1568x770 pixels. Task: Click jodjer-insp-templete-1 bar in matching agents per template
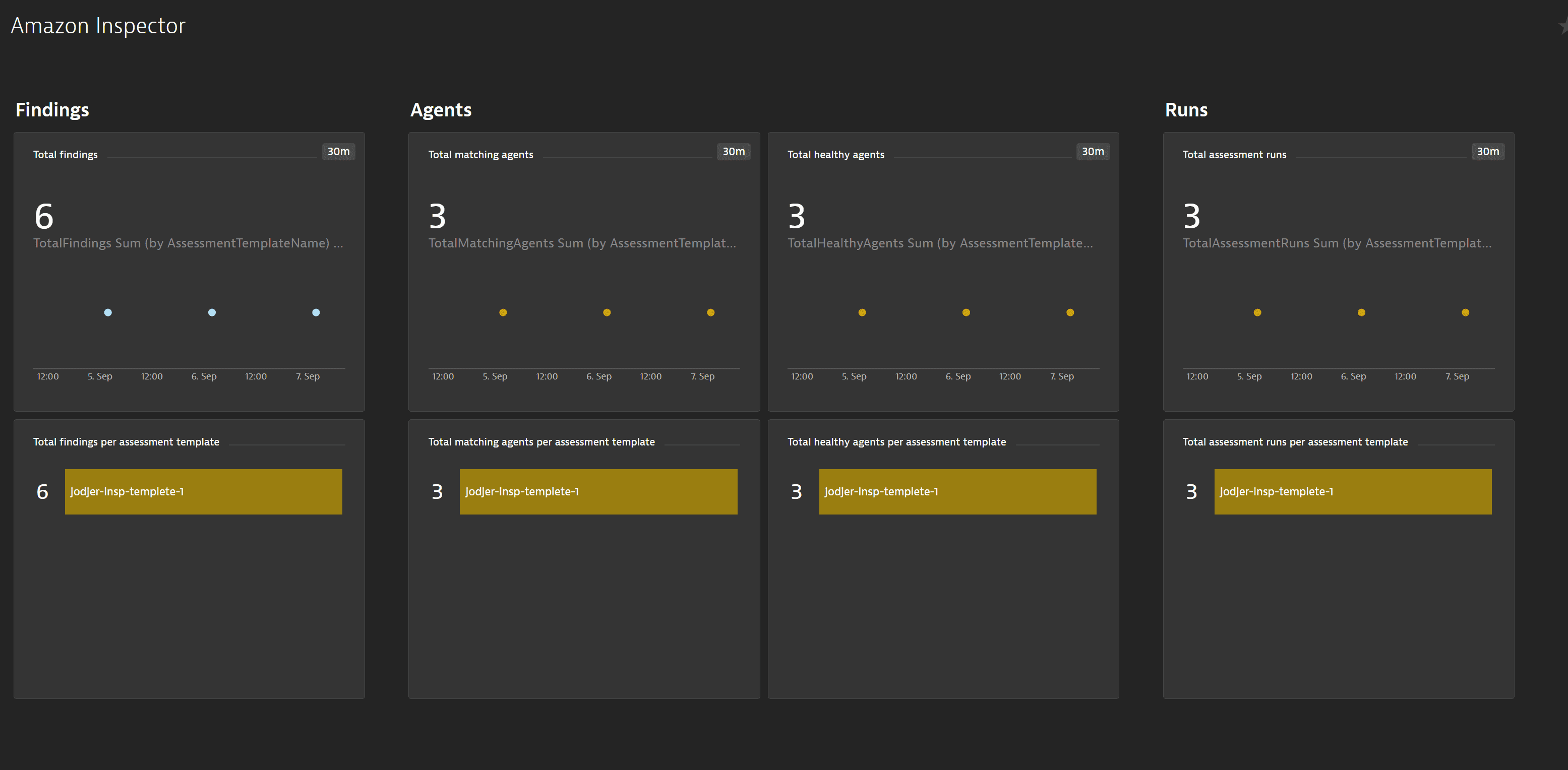[x=598, y=491]
